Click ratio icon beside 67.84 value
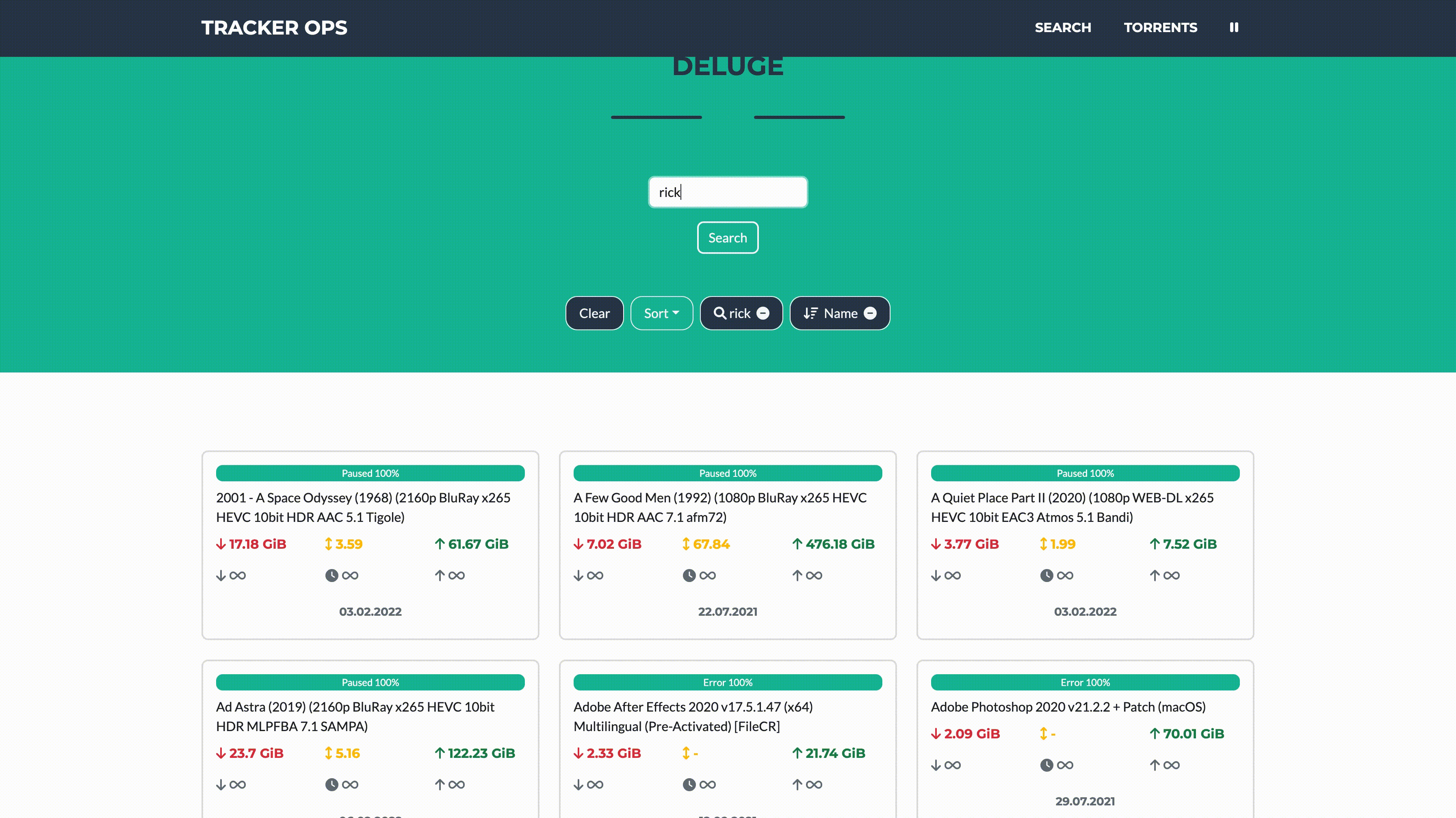This screenshot has height=818, width=1456. [x=686, y=543]
